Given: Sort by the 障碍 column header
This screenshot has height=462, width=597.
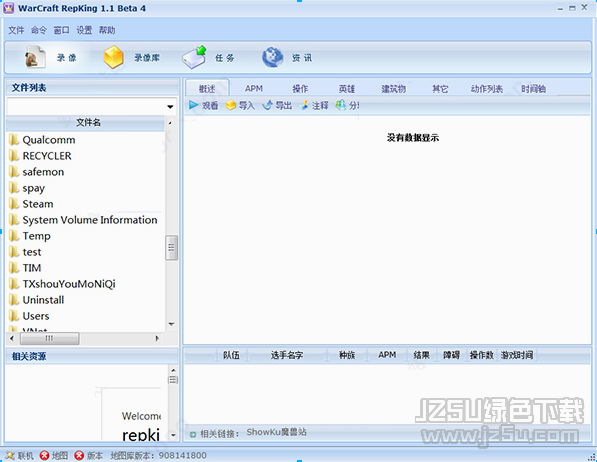Looking at the screenshot, I should pos(451,355).
